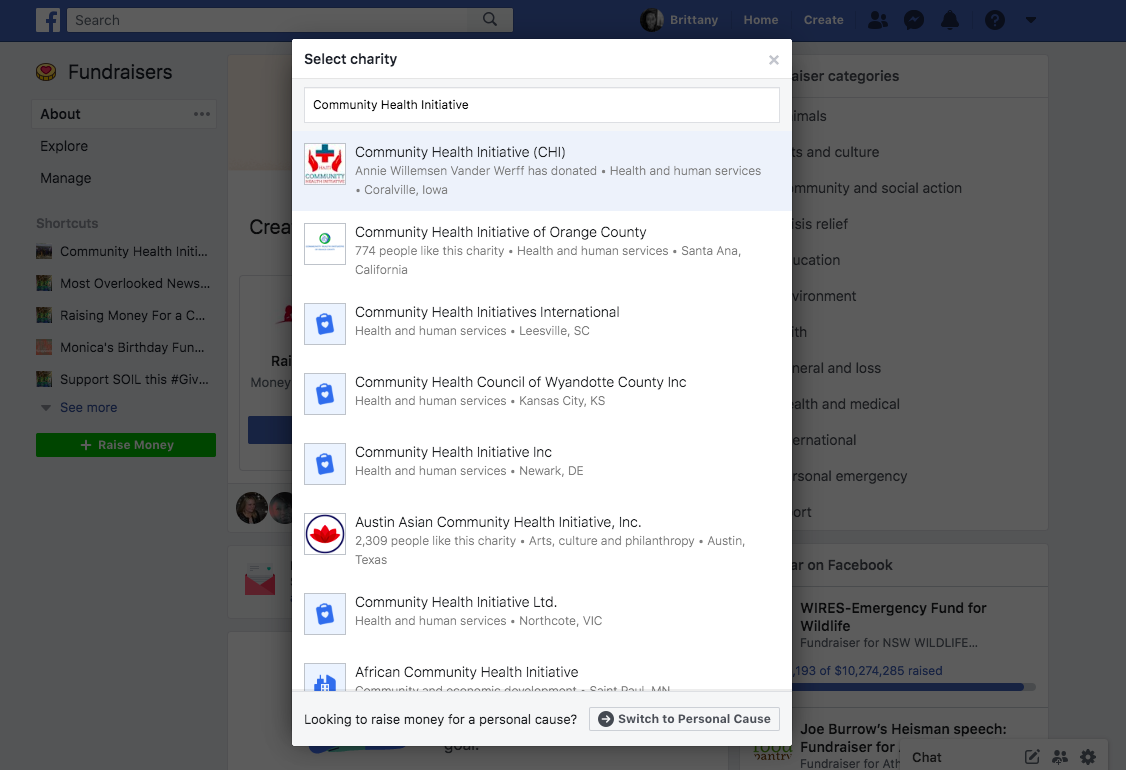This screenshot has width=1126, height=770.
Task: Select Explore in the sidebar
Action: pyautogui.click(x=64, y=146)
